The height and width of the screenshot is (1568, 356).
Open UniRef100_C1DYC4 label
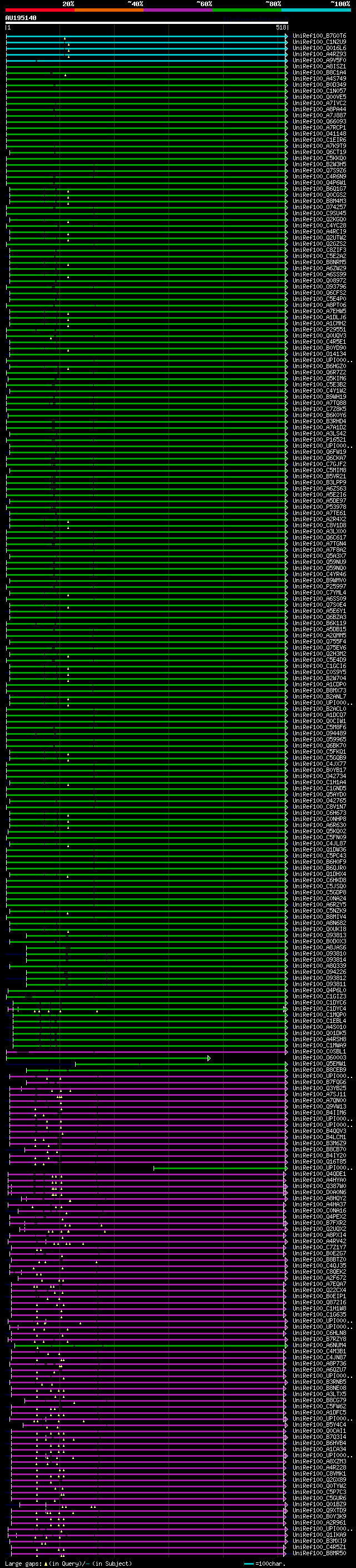pos(319,1008)
